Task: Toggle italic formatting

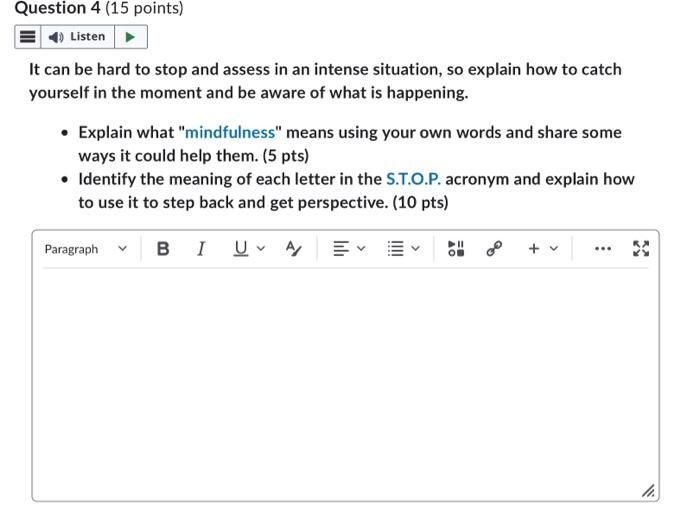Action: coord(201,249)
